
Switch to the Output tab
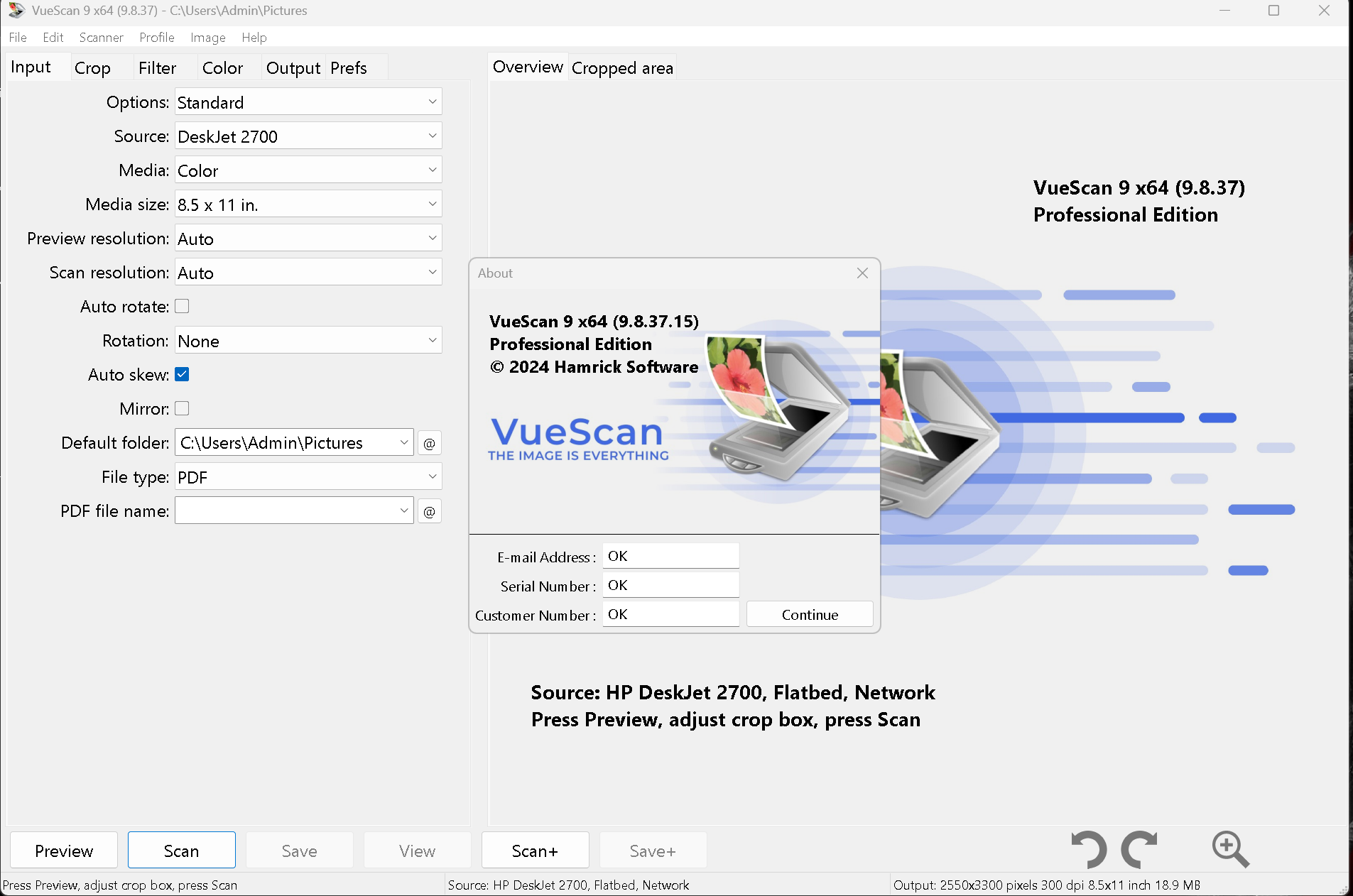(x=293, y=67)
